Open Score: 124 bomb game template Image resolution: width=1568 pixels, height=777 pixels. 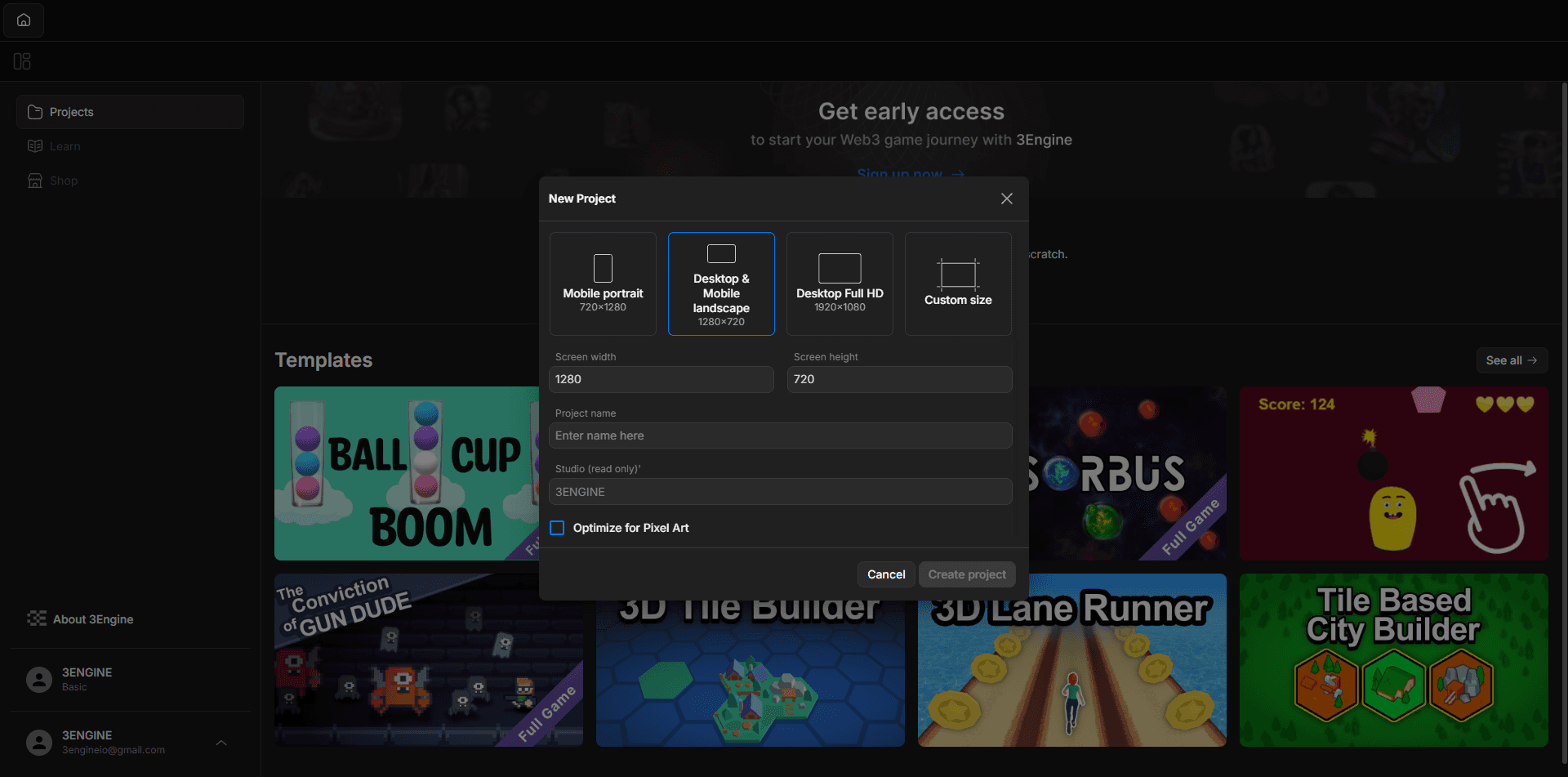(x=1393, y=473)
